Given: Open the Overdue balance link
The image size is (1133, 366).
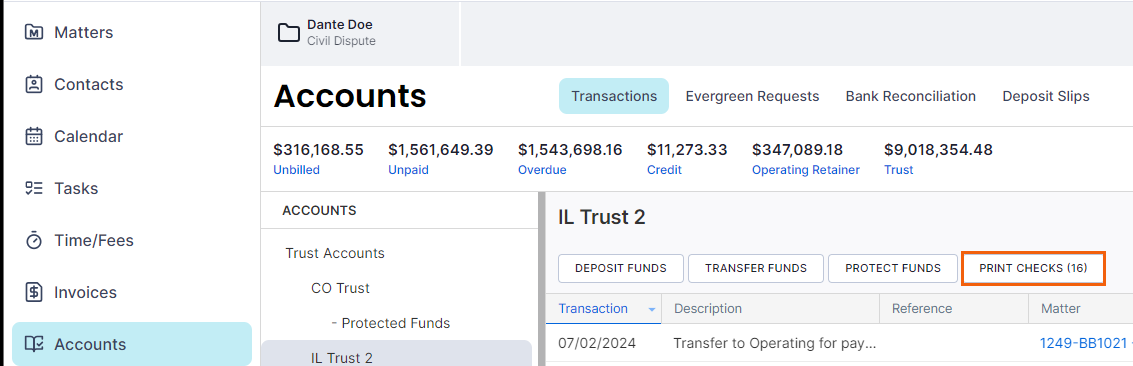Looking at the screenshot, I should [x=542, y=170].
